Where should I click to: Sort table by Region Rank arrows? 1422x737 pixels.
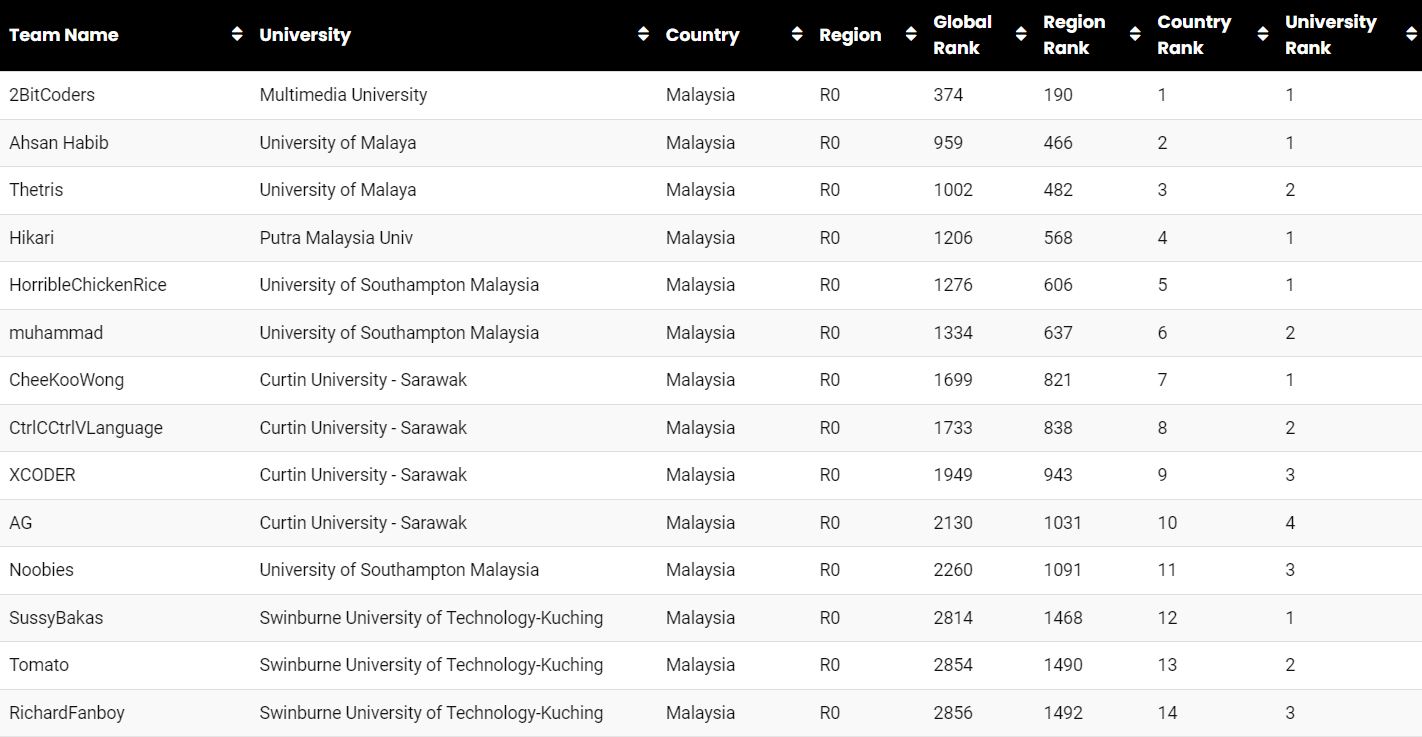(x=1135, y=35)
